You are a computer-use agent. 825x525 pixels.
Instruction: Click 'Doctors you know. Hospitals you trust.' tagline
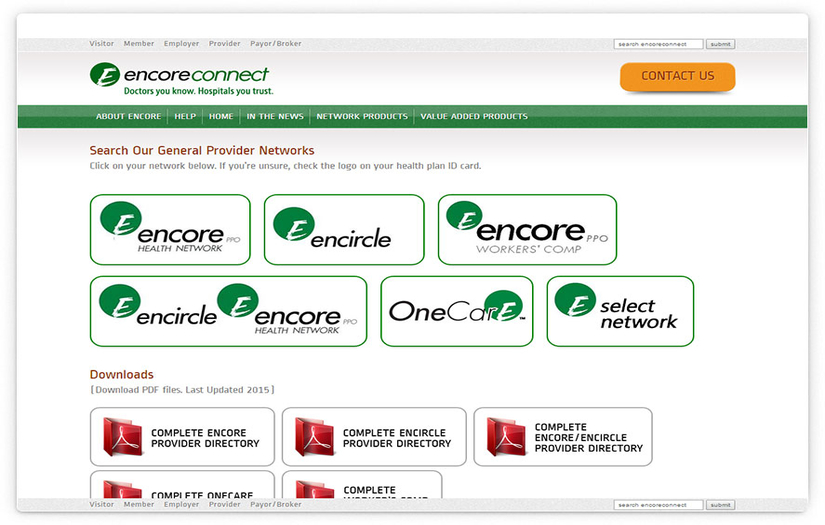click(198, 91)
